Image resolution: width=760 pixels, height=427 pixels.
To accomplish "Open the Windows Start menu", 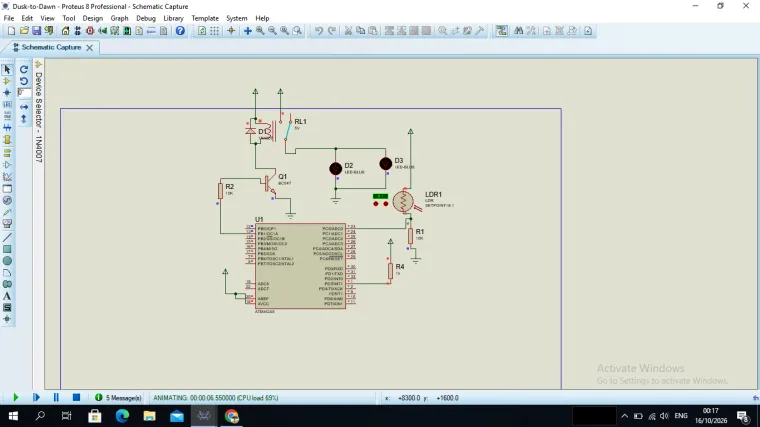I will [x=13, y=416].
